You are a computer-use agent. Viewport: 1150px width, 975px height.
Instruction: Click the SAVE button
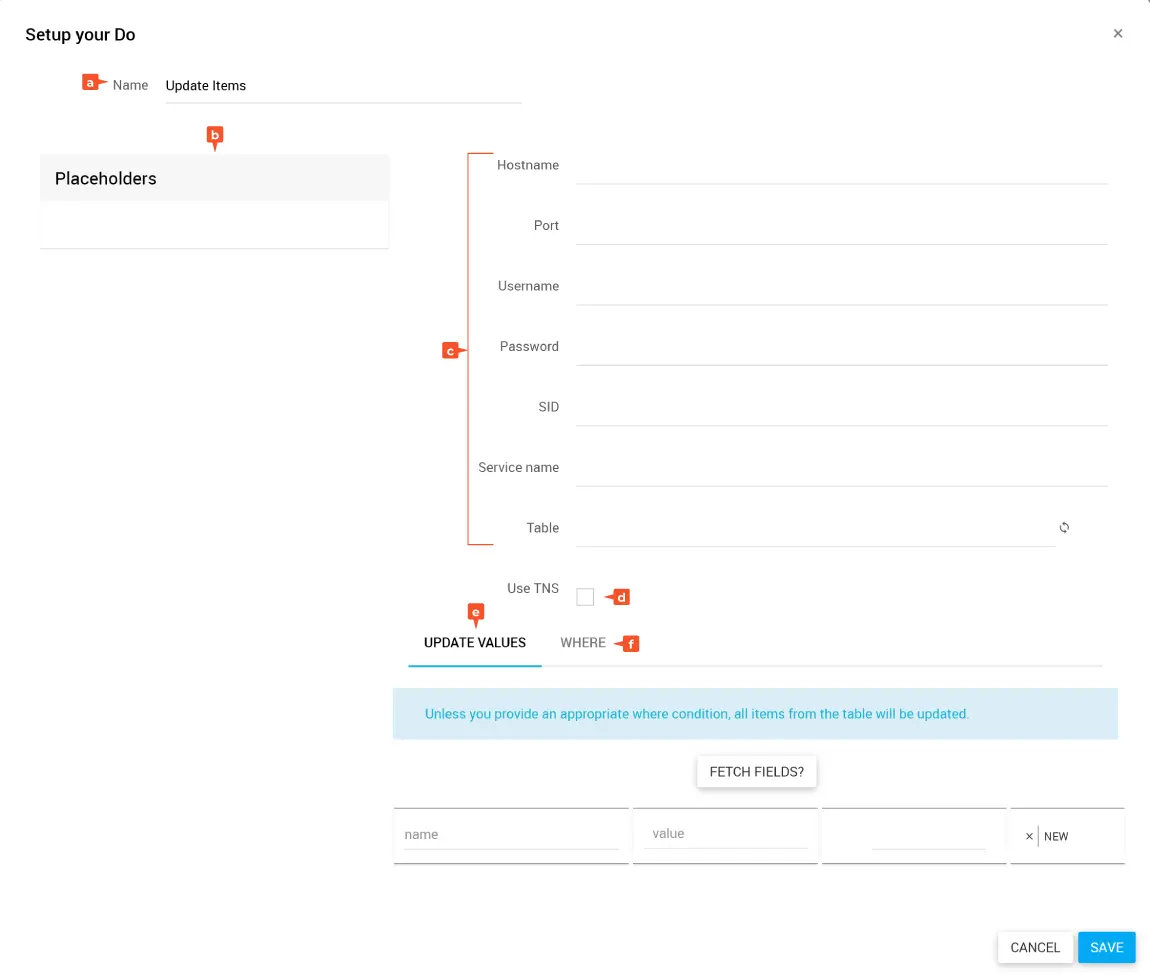[1106, 948]
